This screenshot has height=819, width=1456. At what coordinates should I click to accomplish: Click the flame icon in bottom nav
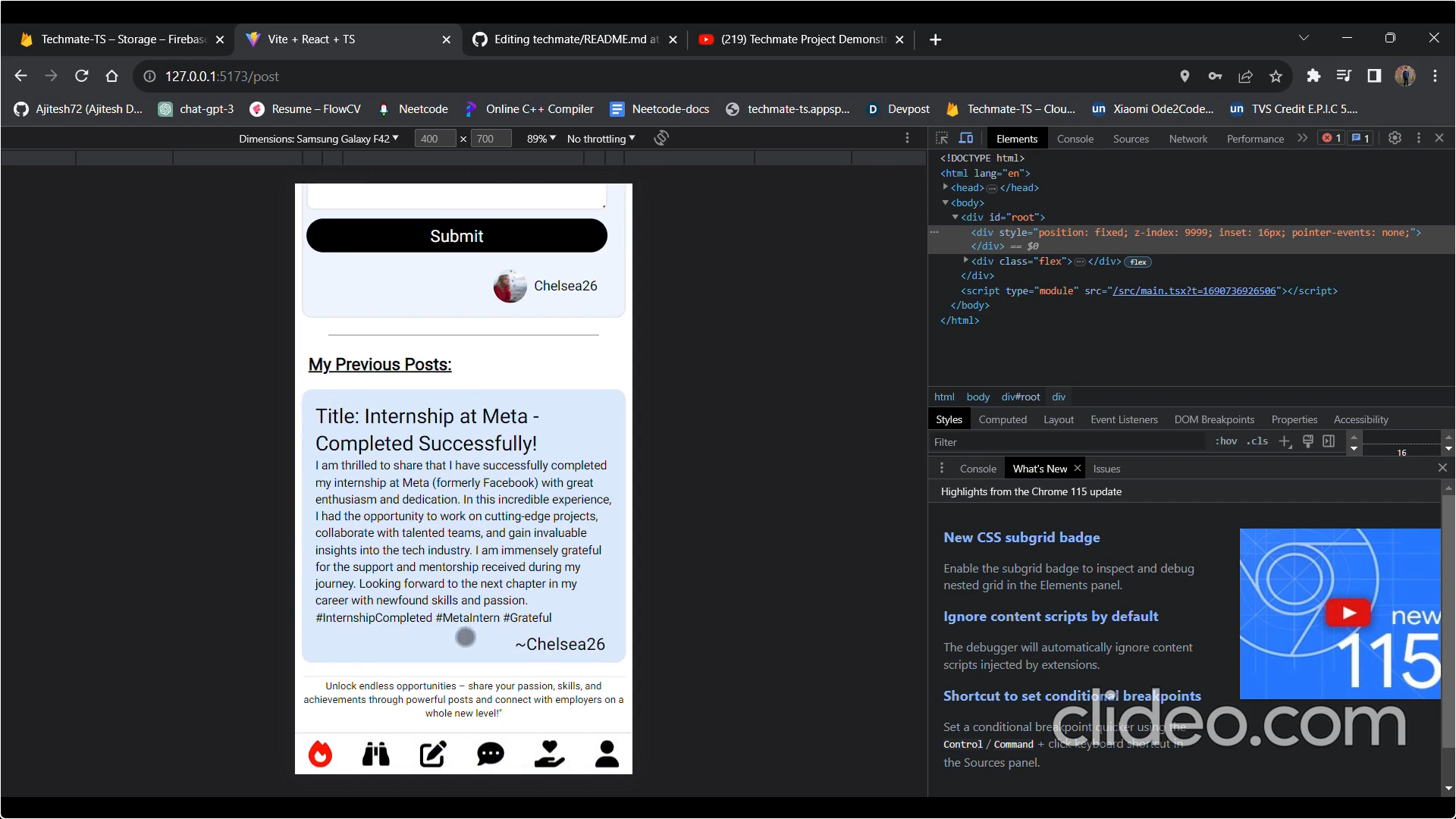pos(320,754)
